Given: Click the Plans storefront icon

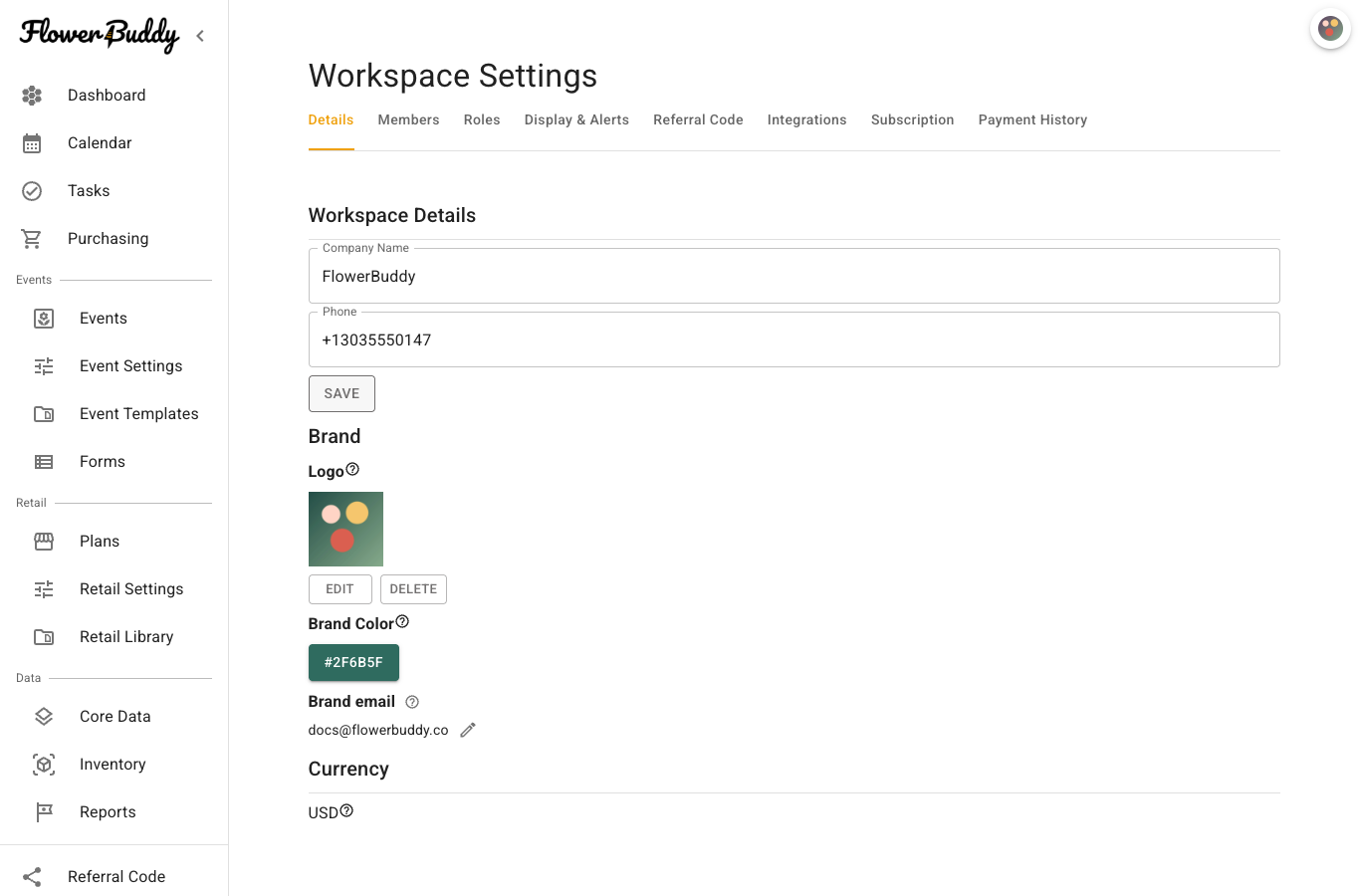Looking at the screenshot, I should 44,542.
